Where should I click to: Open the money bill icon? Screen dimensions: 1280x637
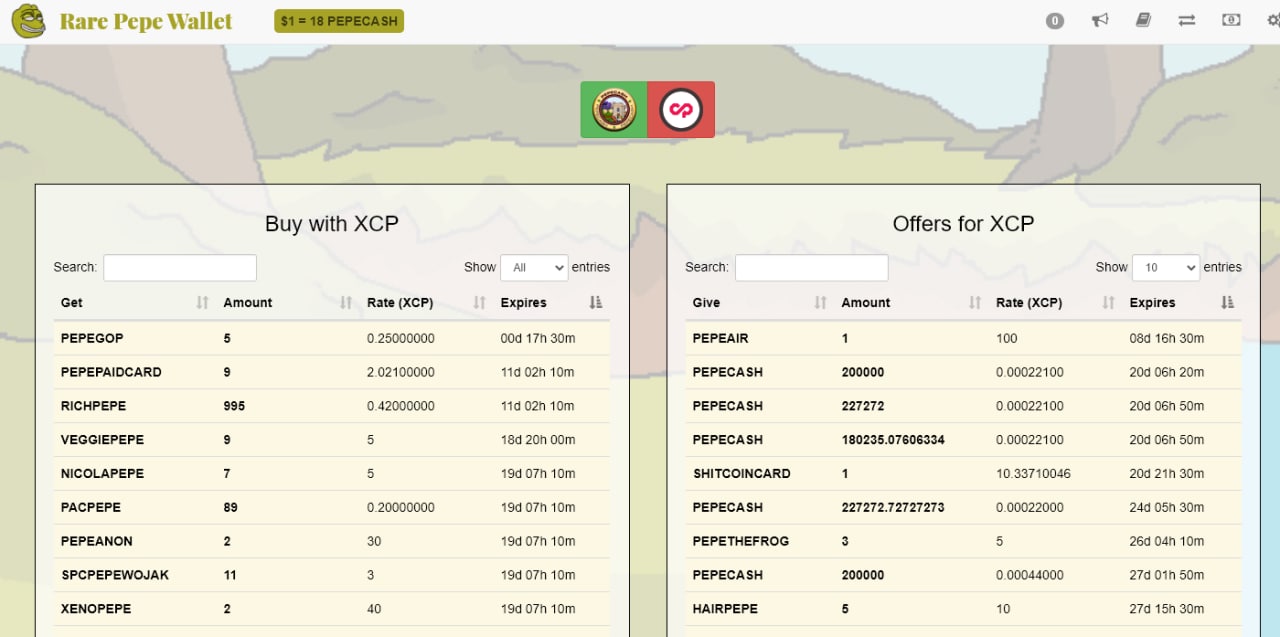coord(1231,20)
